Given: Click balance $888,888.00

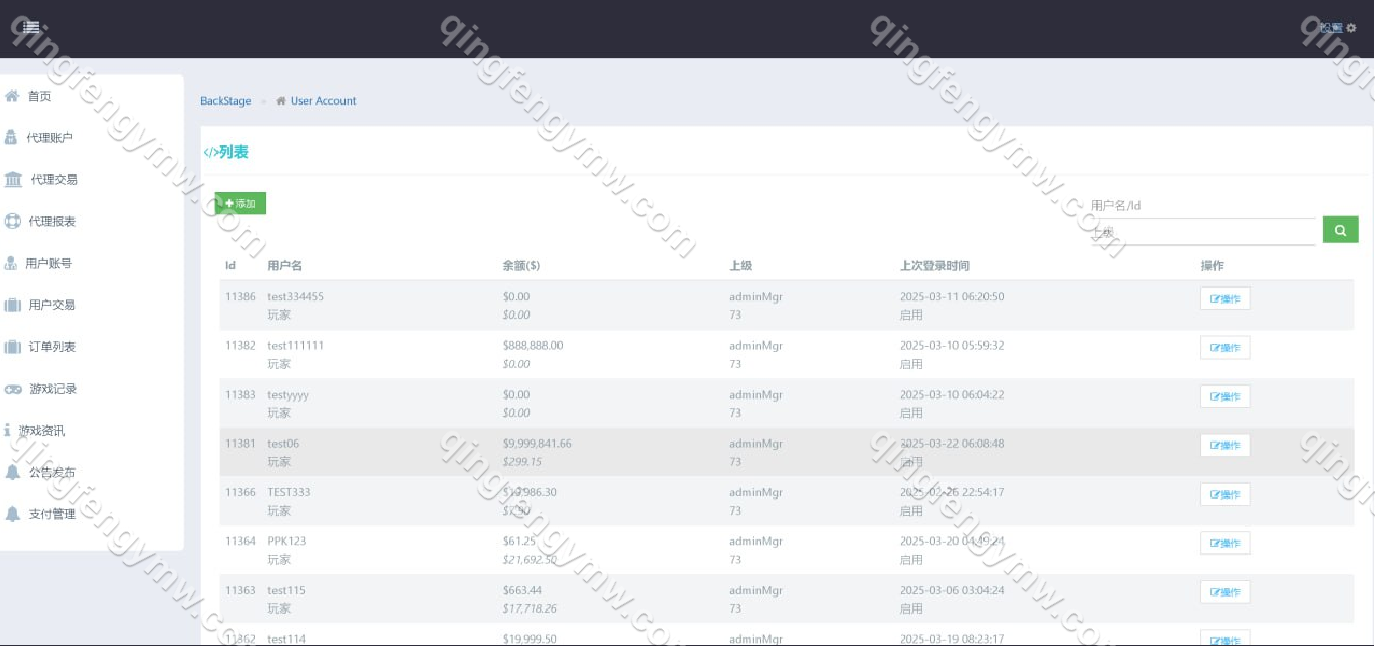Looking at the screenshot, I should [533, 346].
